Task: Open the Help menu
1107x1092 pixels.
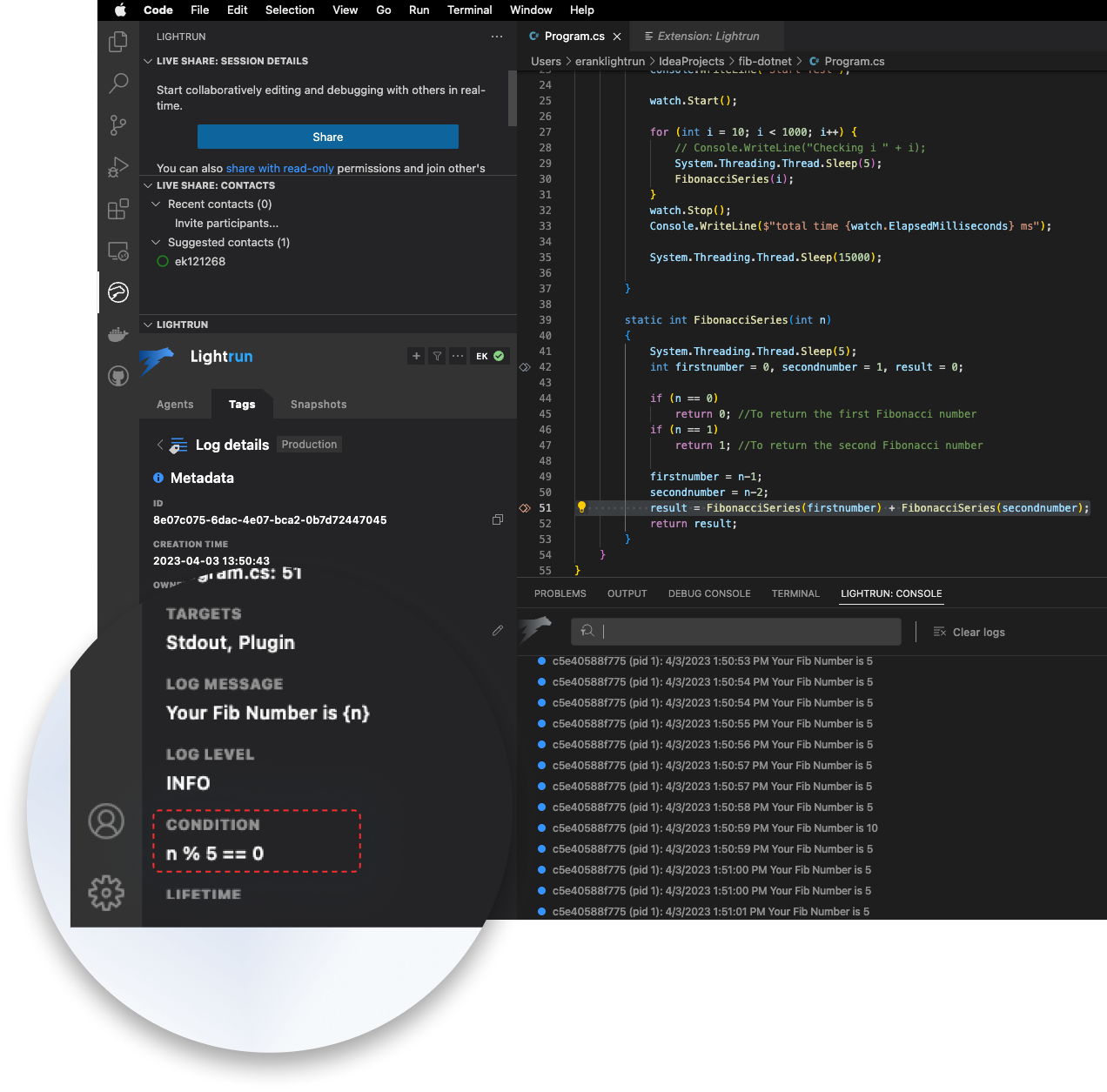Action: pyautogui.click(x=582, y=10)
